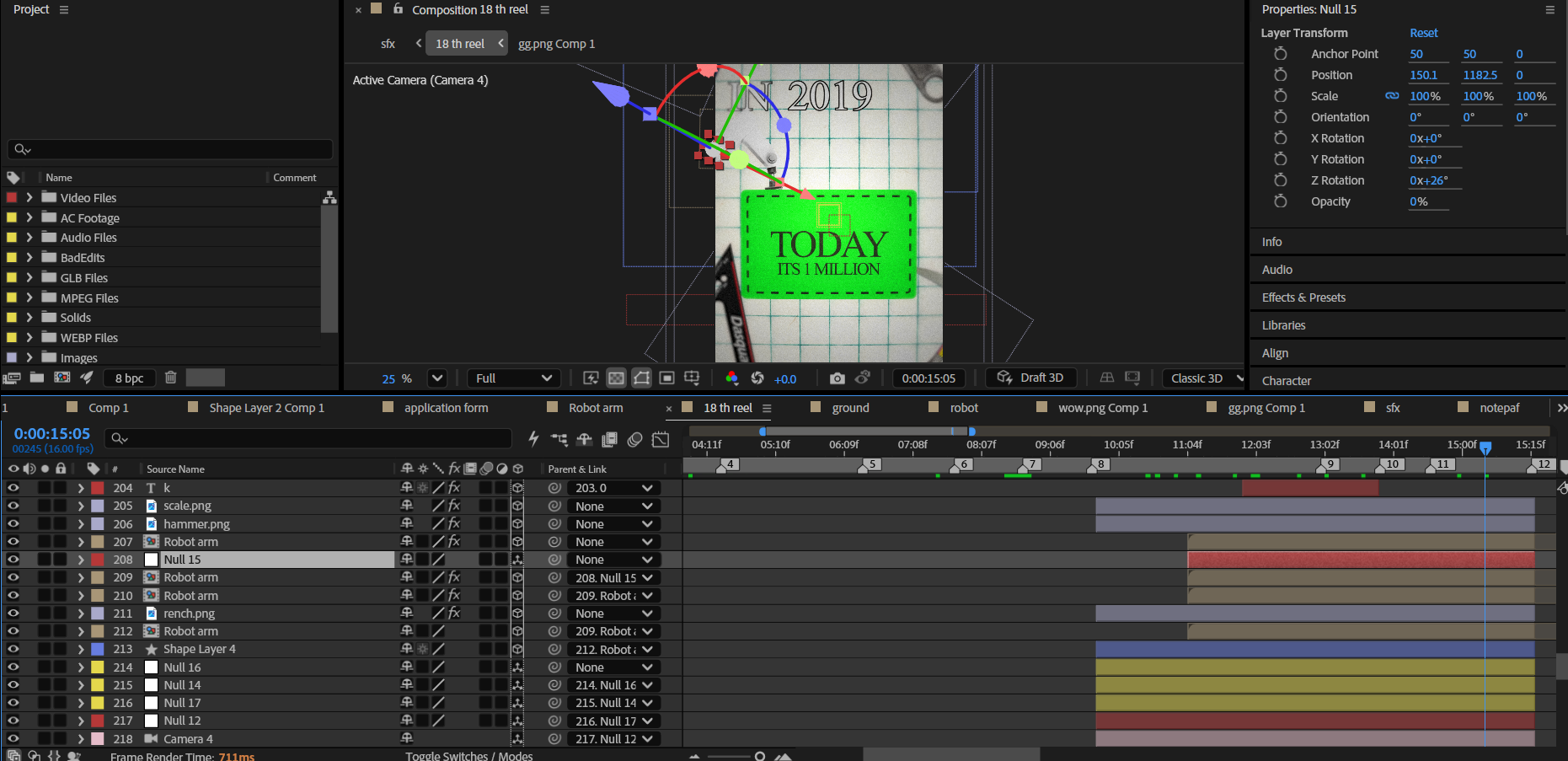Open the Graph Editor in timeline

pos(661,439)
